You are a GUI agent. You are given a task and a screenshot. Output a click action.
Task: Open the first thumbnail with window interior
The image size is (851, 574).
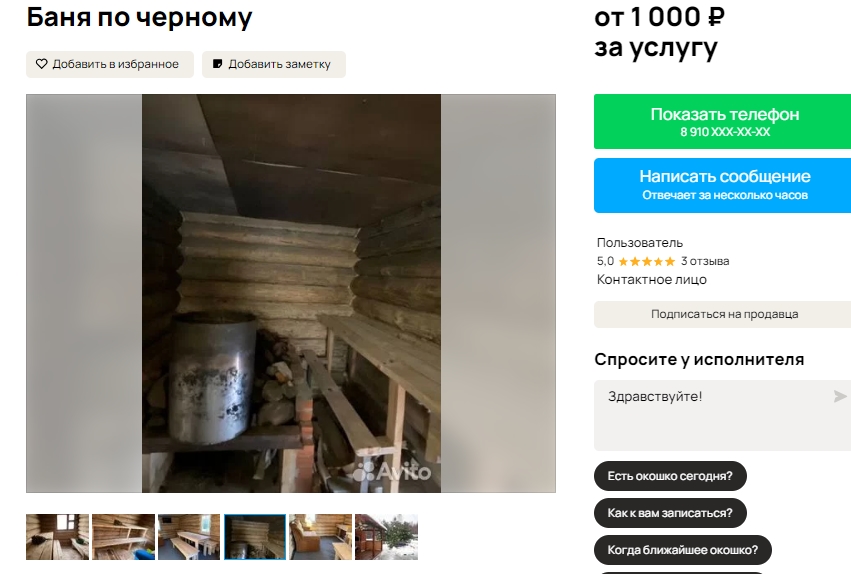pos(58,537)
